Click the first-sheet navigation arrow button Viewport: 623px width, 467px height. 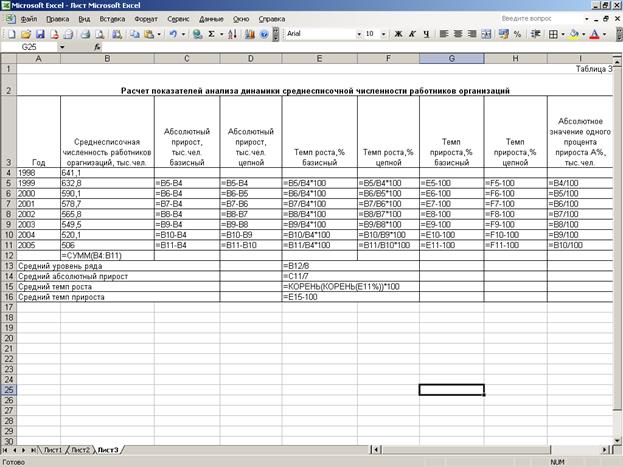point(5,450)
